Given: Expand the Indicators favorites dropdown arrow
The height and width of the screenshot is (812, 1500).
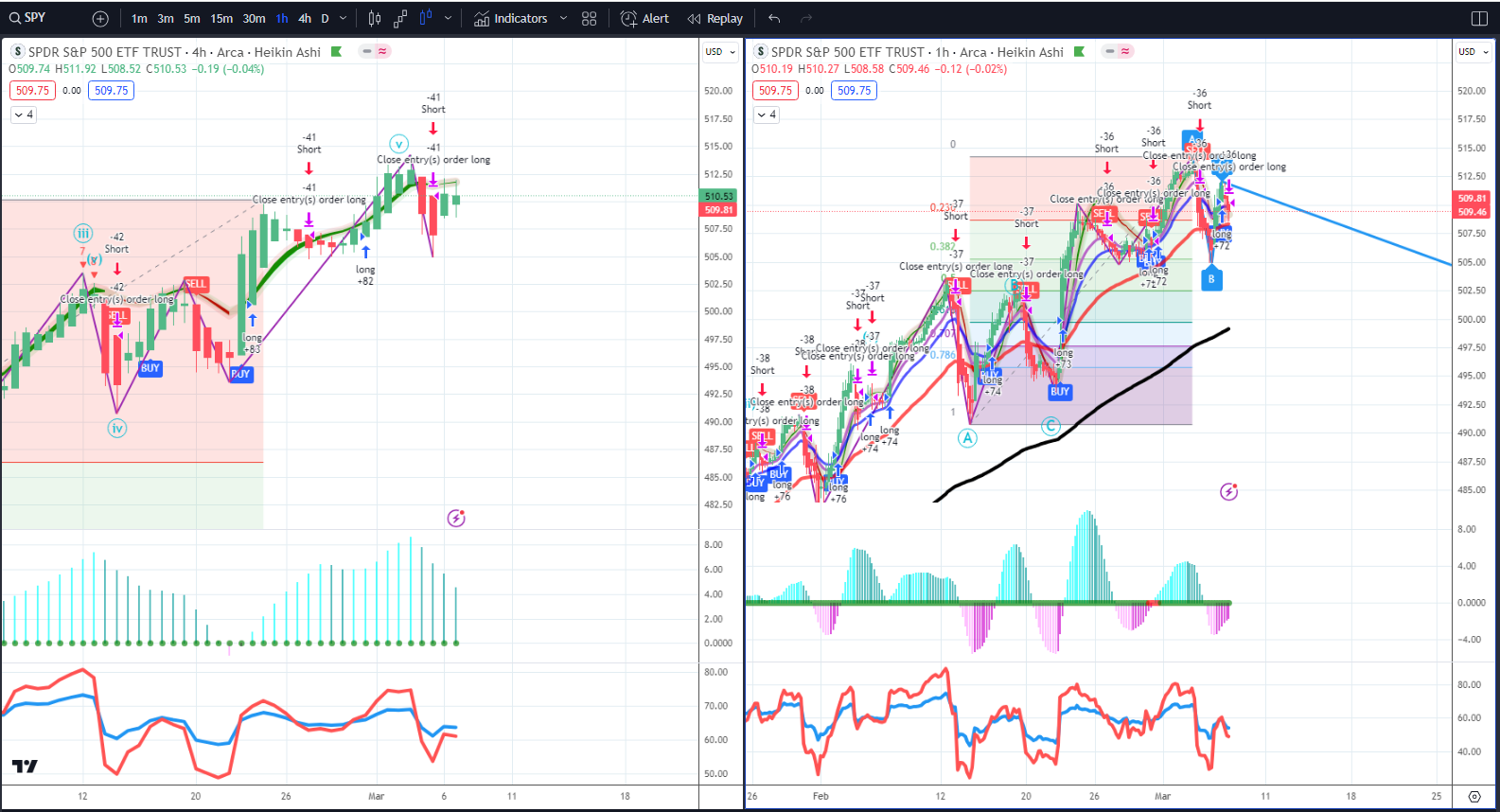Looking at the screenshot, I should click(563, 19).
